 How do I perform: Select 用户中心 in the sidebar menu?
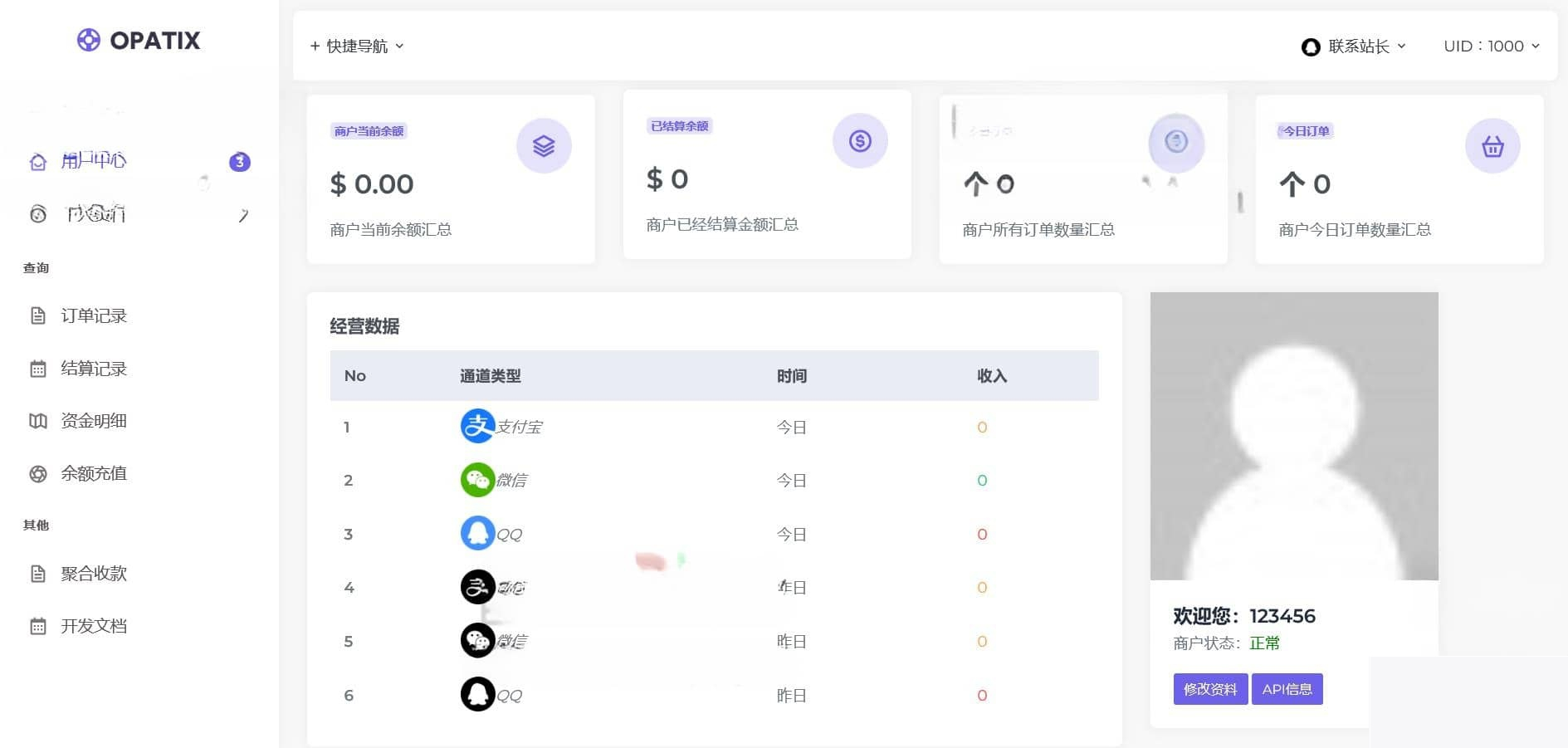pyautogui.click(x=93, y=162)
